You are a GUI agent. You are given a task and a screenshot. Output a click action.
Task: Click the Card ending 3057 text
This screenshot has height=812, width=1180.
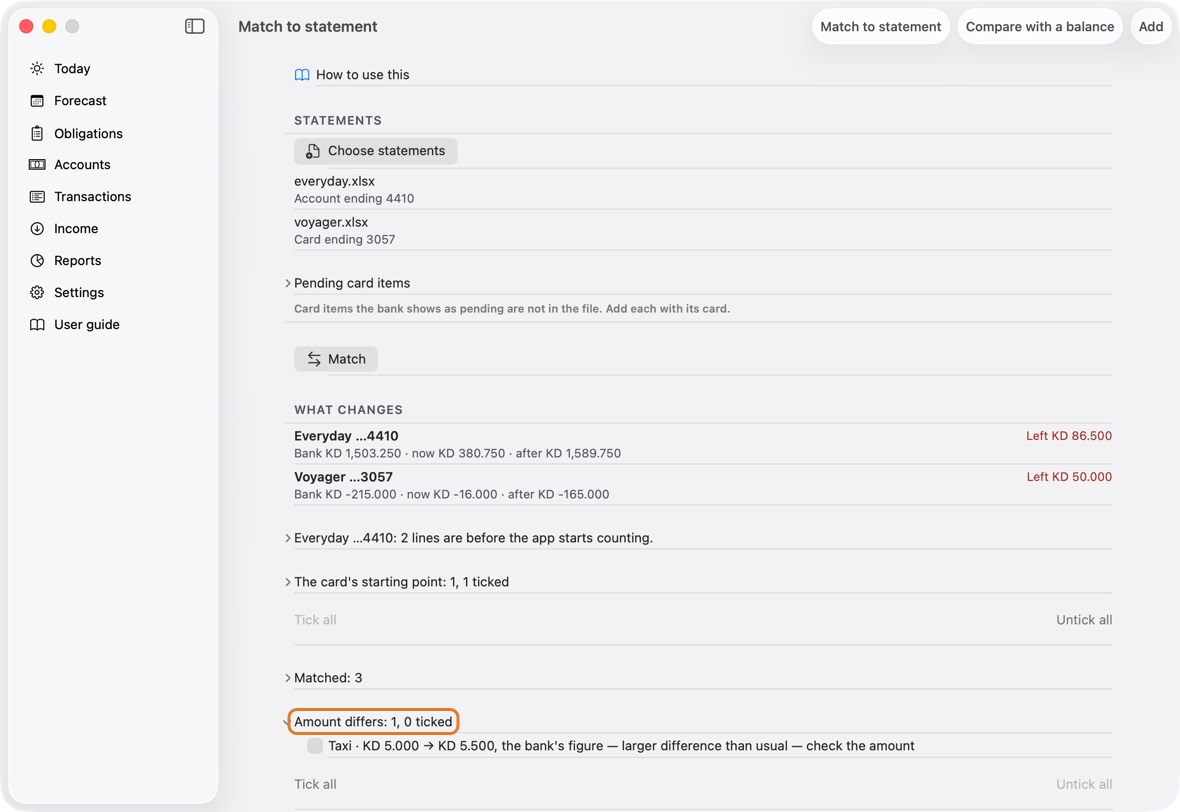(345, 239)
